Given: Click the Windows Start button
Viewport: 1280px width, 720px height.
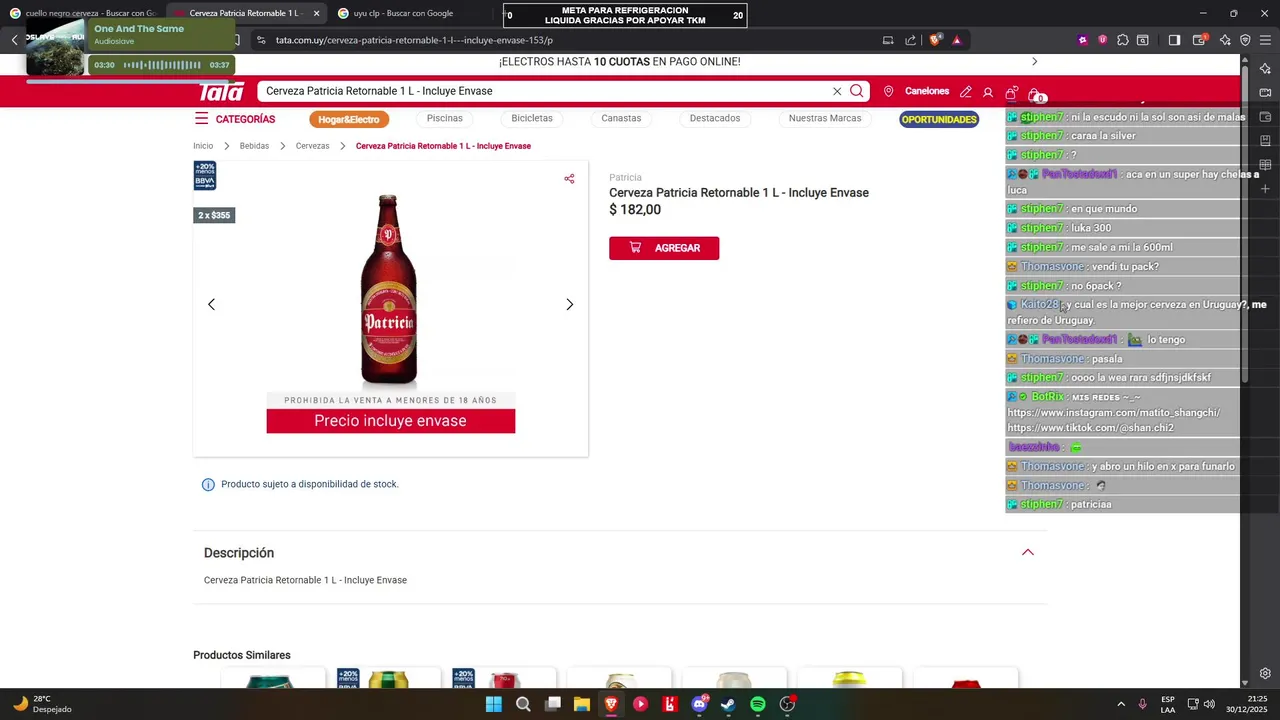Looking at the screenshot, I should (493, 704).
